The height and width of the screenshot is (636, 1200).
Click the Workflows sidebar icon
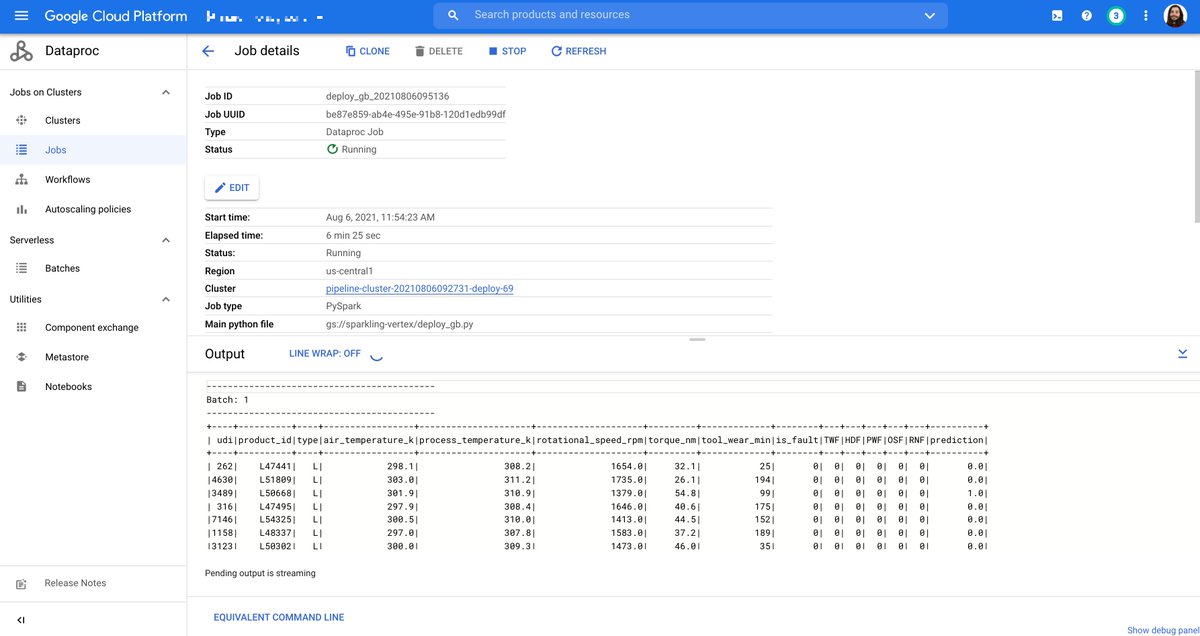21,180
